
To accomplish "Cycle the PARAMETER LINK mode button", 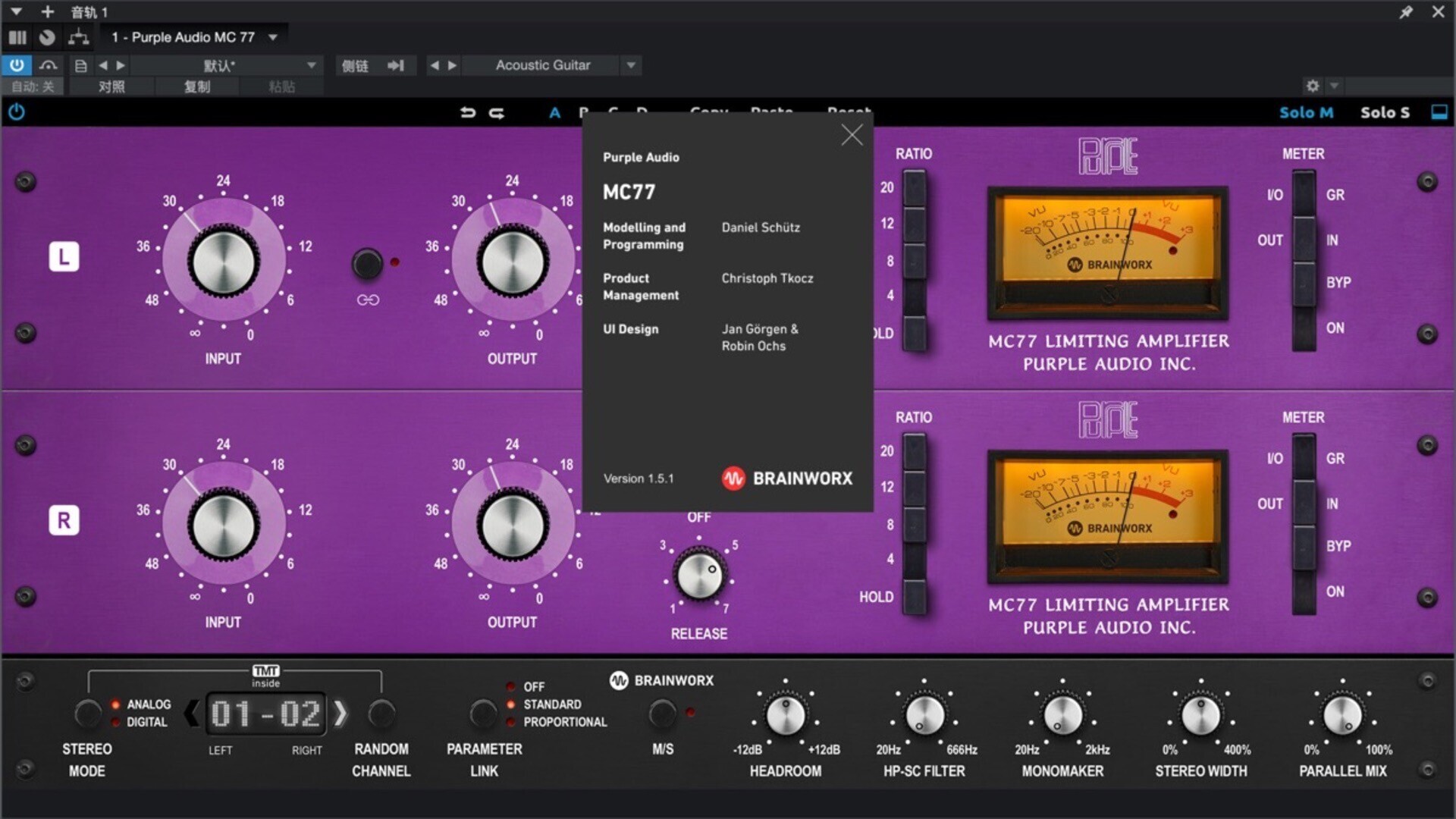I will point(483,714).
